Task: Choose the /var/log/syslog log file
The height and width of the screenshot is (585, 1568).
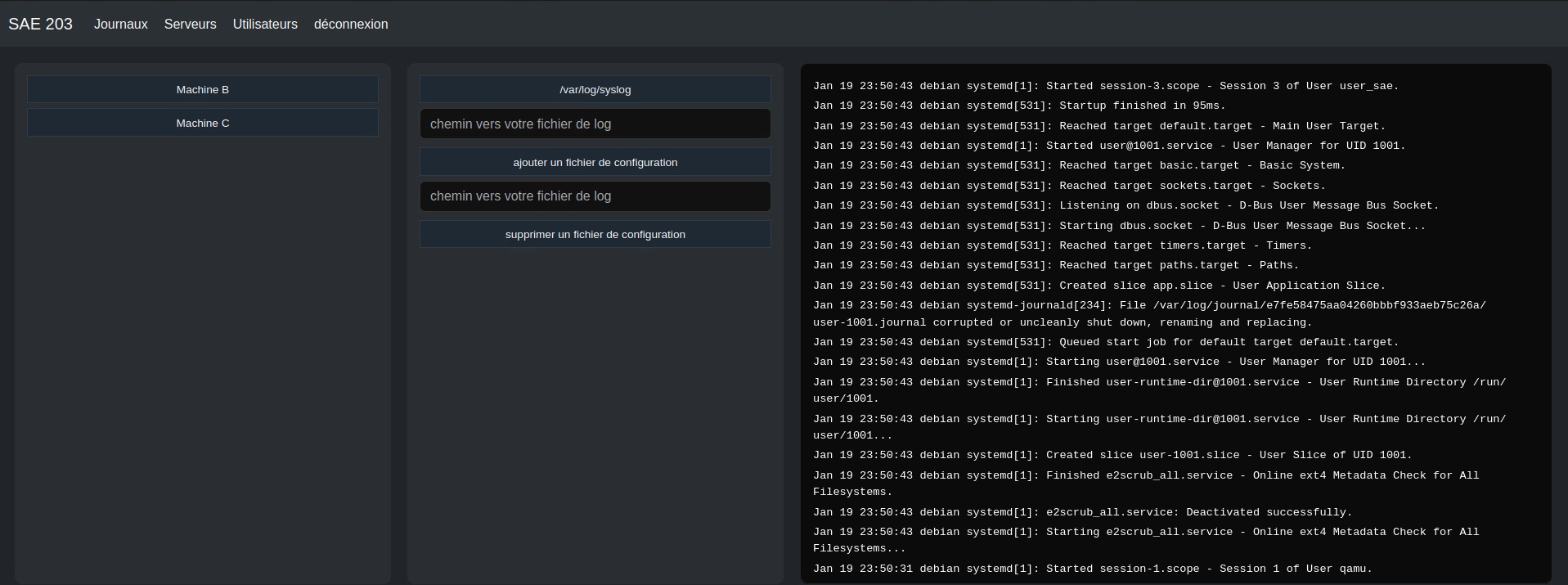Action: 595,89
